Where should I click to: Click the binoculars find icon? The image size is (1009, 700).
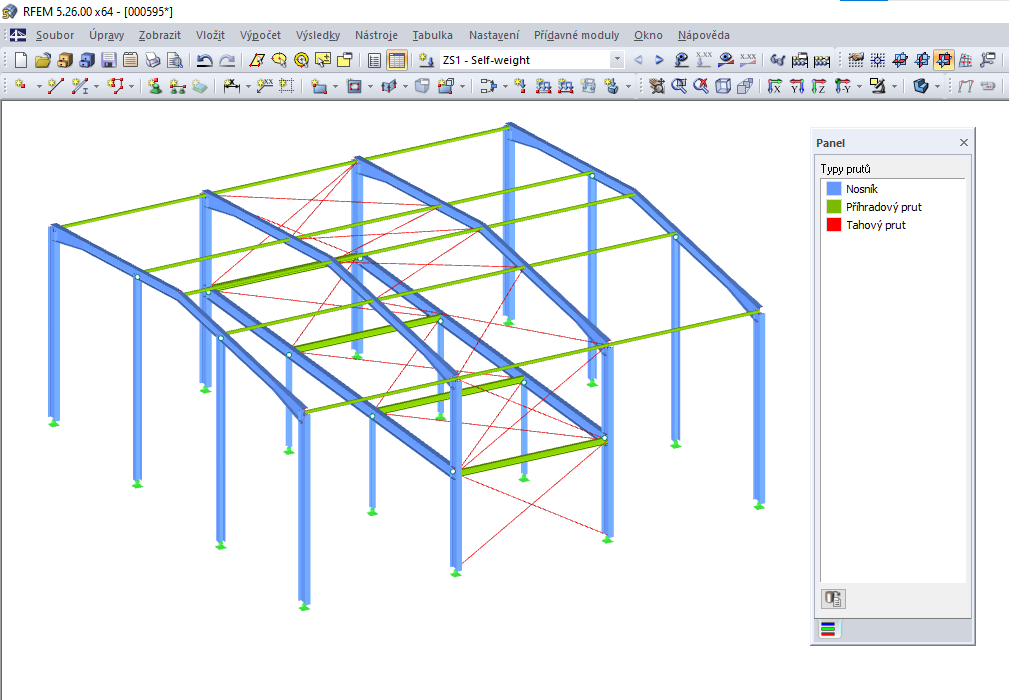(x=777, y=60)
